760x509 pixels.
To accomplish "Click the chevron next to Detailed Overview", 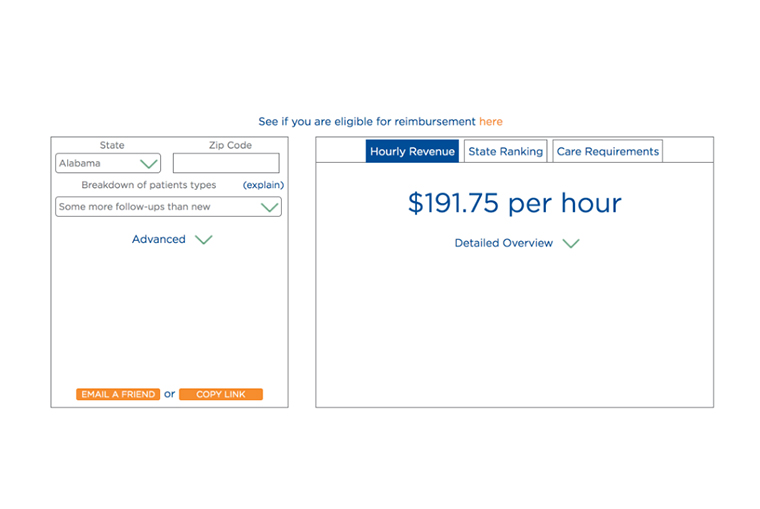I will pyautogui.click(x=570, y=244).
